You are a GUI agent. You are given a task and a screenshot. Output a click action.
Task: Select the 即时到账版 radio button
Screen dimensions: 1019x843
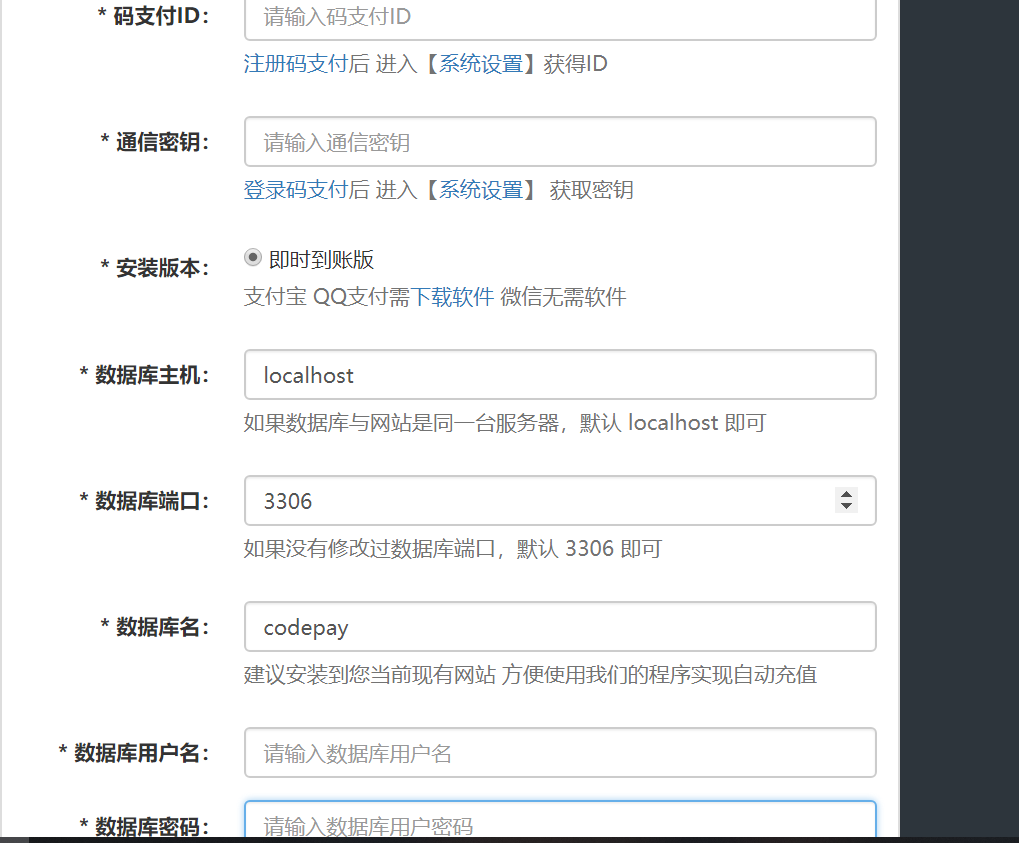254,258
